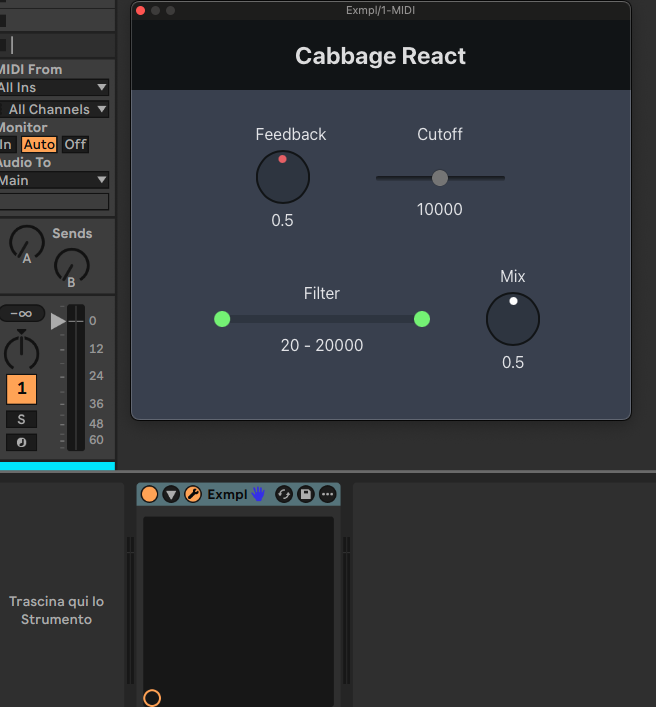Collapse the Exmpl device with the triangle button

(x=171, y=494)
